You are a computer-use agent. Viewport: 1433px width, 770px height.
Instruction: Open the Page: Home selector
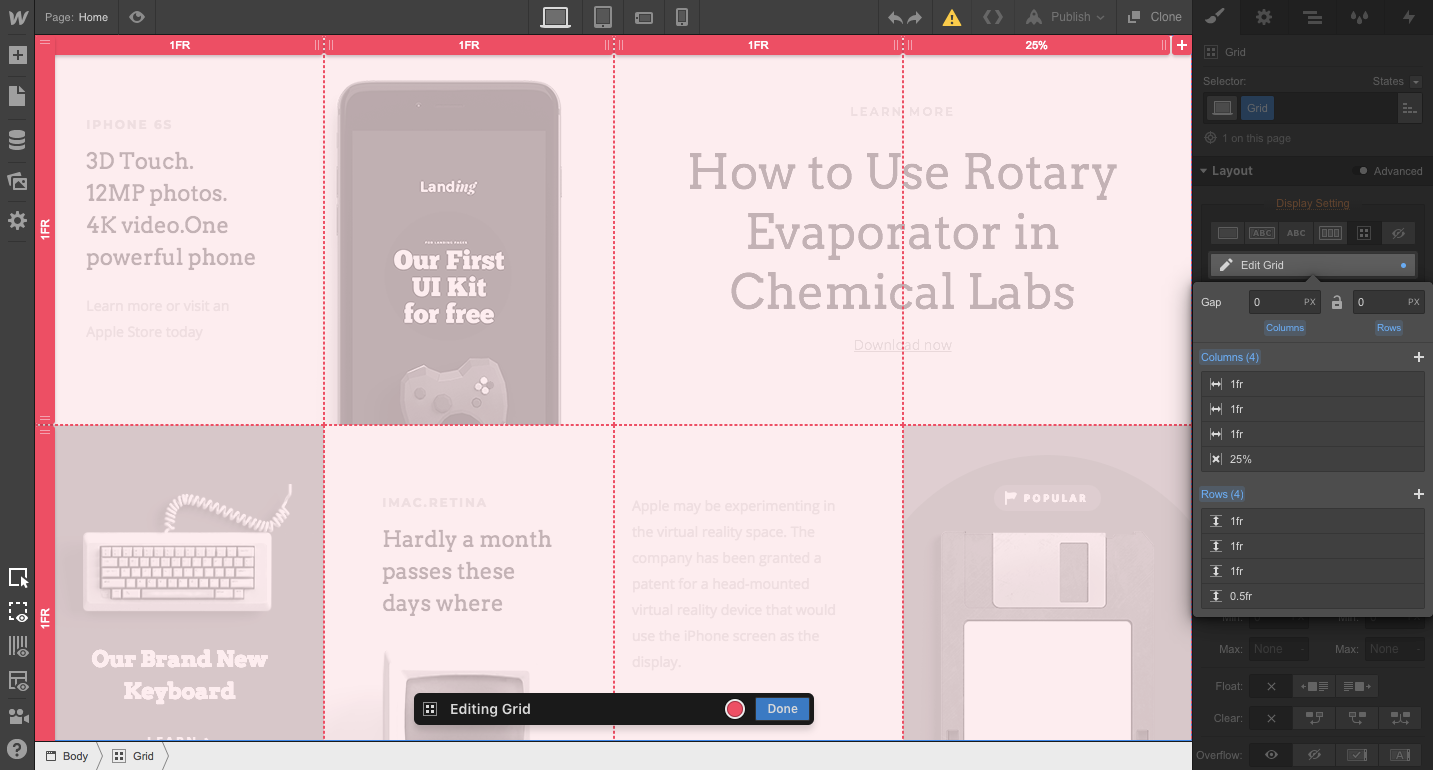(x=77, y=17)
